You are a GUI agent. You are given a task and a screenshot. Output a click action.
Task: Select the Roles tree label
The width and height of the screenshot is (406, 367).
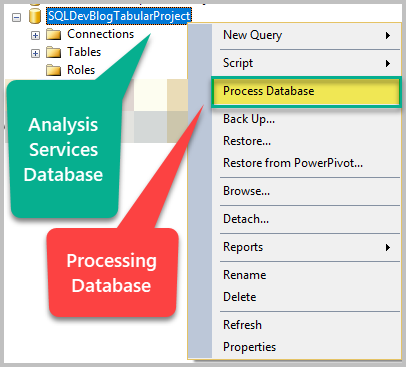point(81,70)
